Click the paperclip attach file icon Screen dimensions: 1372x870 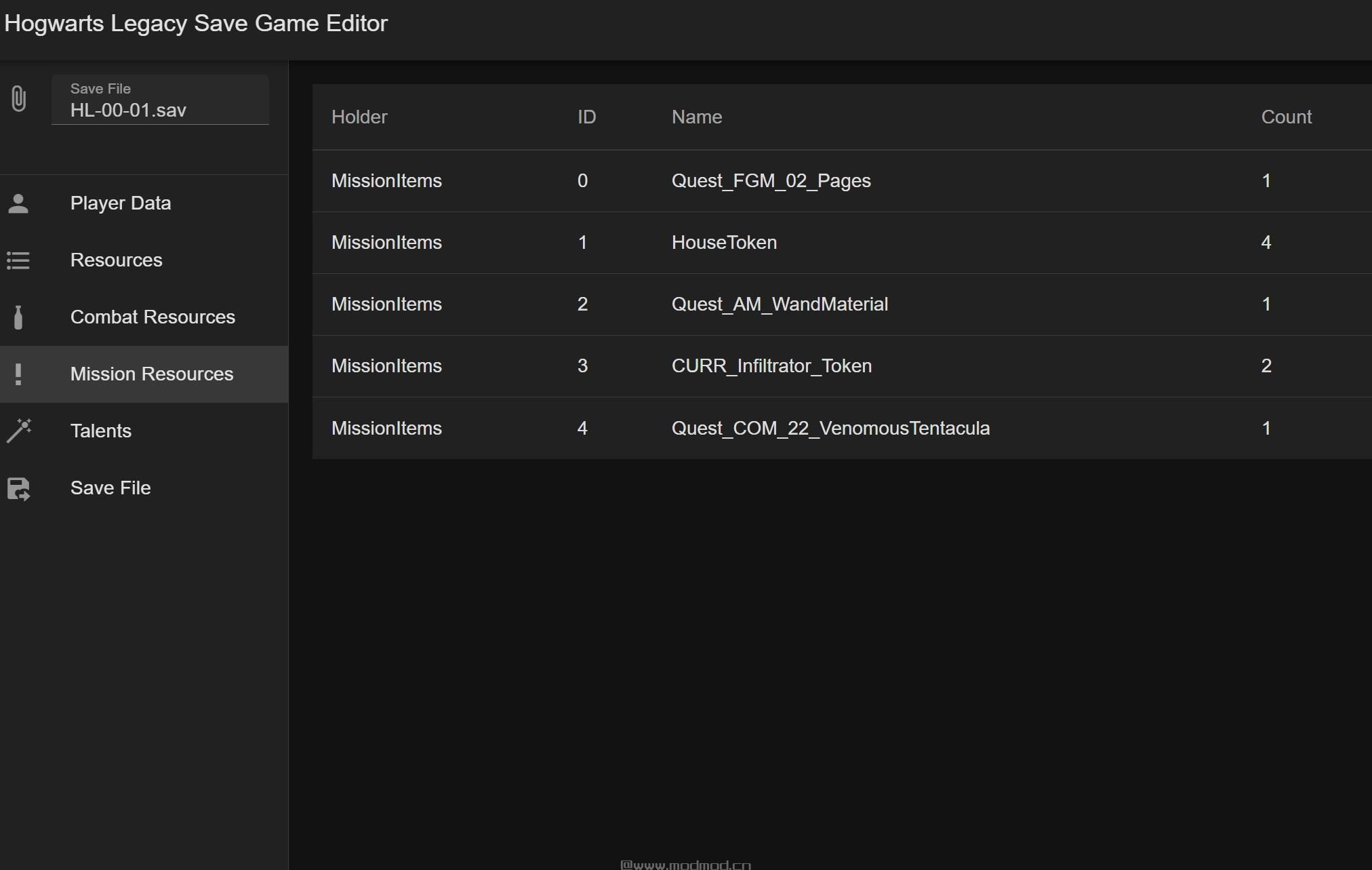(x=19, y=99)
